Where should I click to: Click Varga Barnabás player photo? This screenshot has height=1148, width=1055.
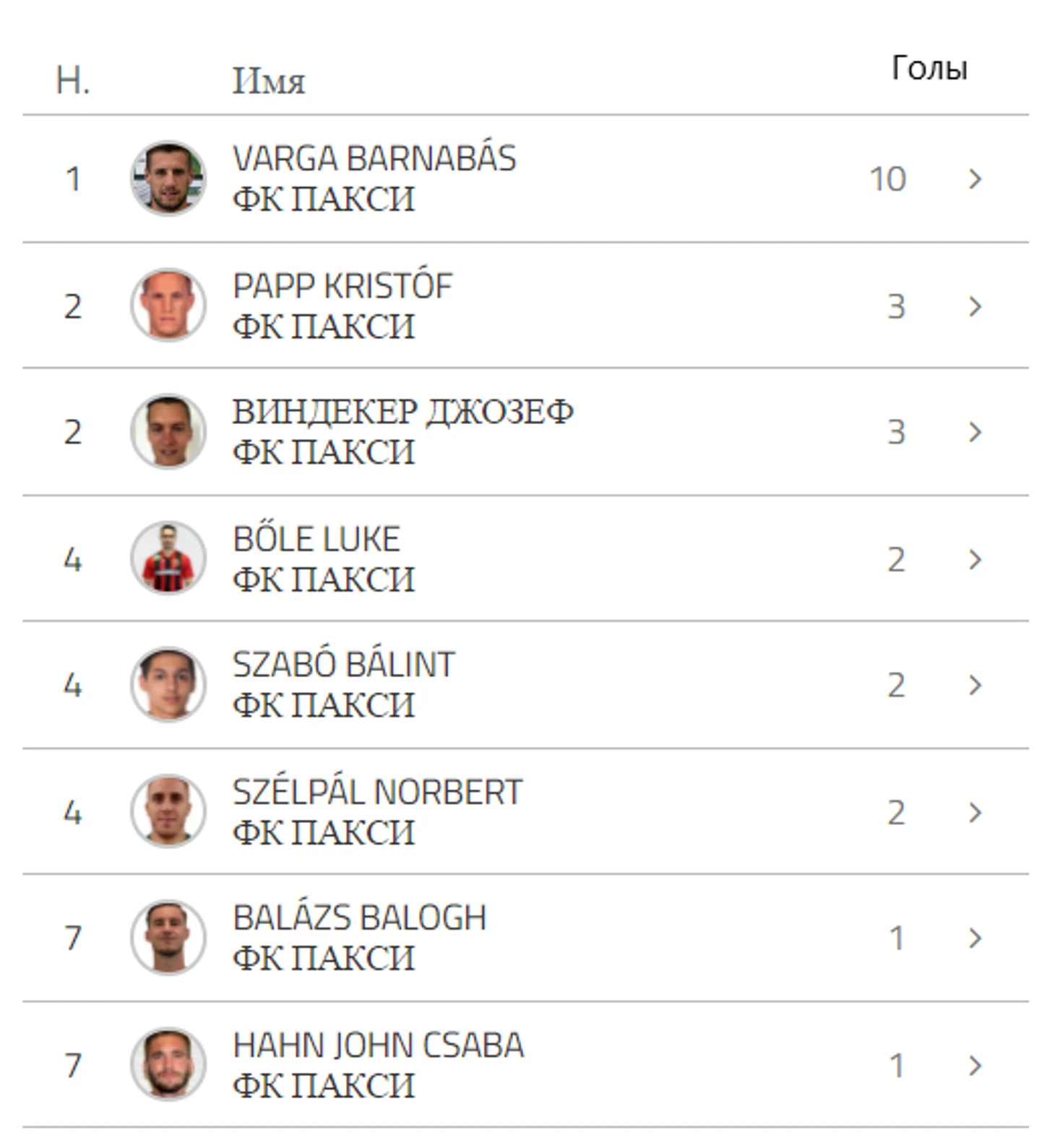168,178
